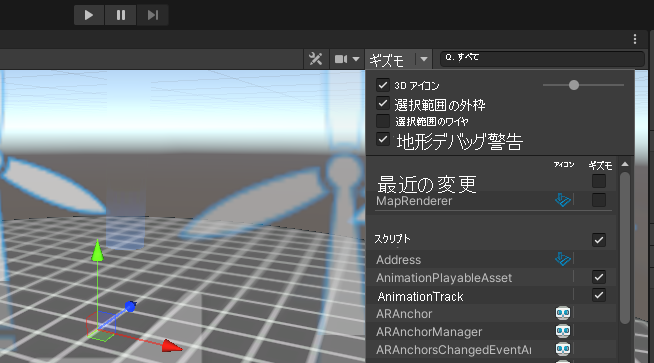Toggle the 選択範囲の外枠 checkbox

point(382,103)
